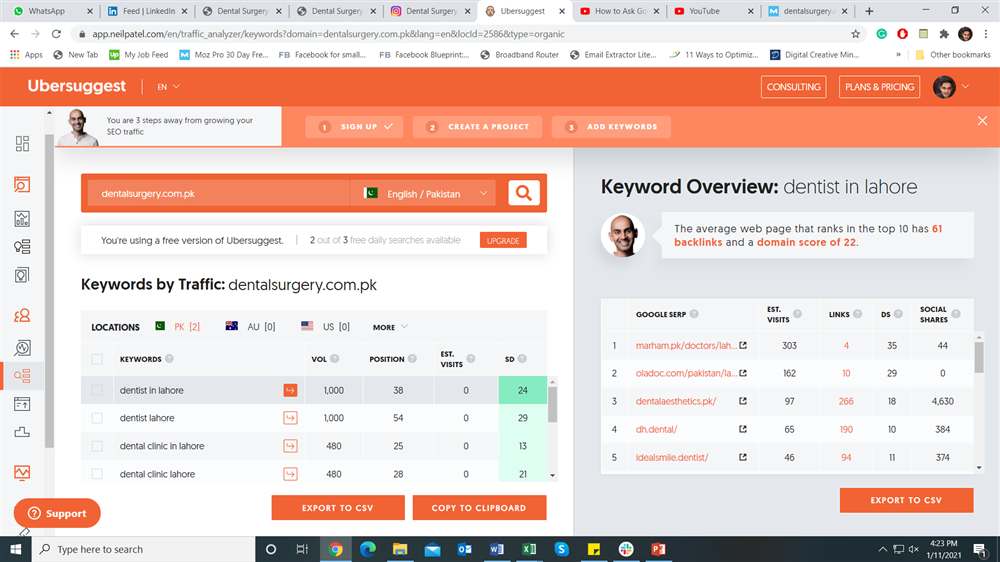Click the UPGRADE button
This screenshot has width=1000, height=562.
pyautogui.click(x=503, y=240)
